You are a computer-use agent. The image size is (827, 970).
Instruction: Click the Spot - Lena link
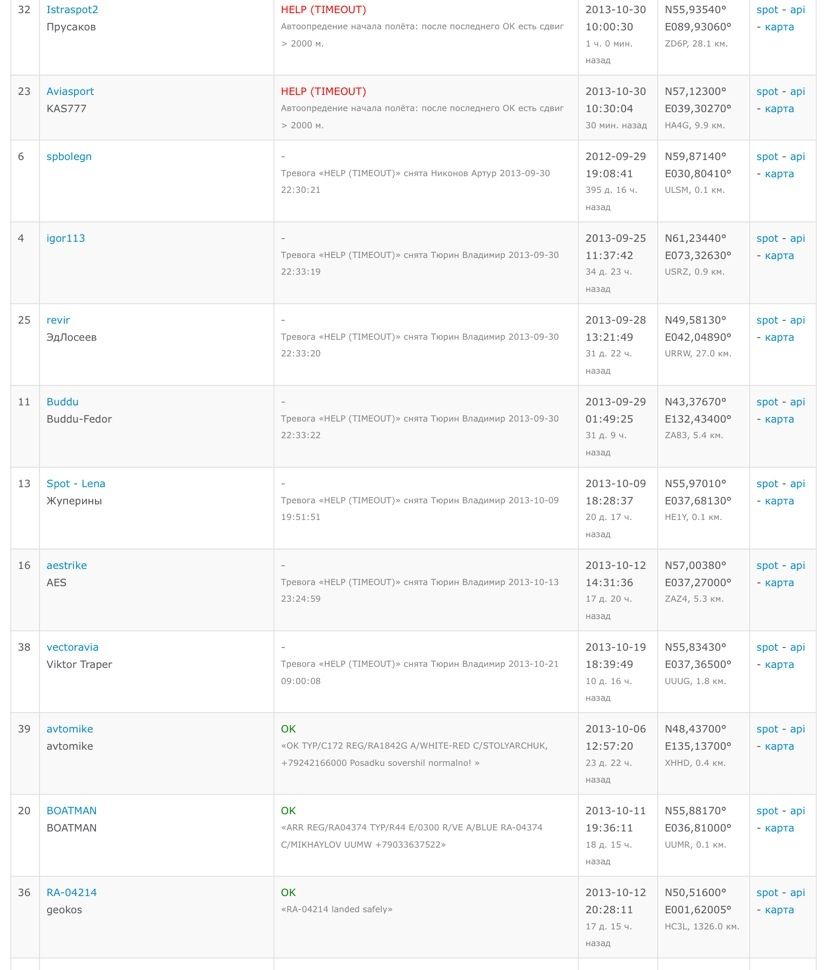coord(76,484)
